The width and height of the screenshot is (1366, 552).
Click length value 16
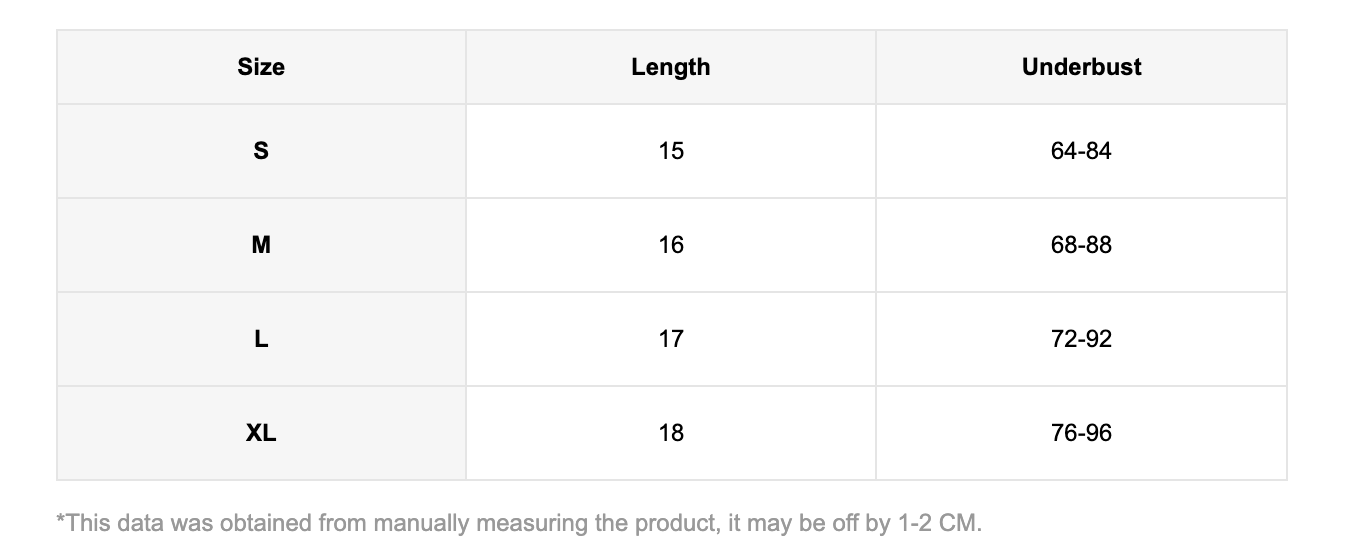click(x=671, y=245)
